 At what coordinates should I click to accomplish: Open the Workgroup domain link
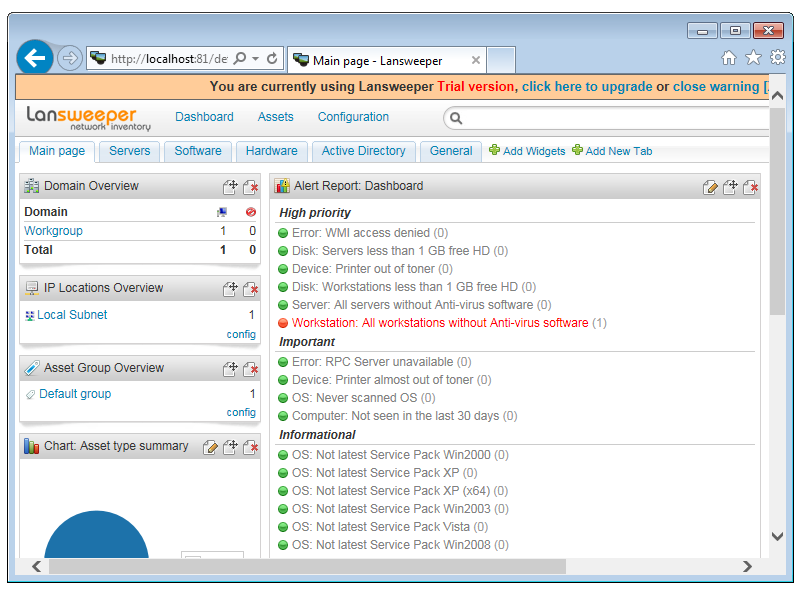pos(53,231)
